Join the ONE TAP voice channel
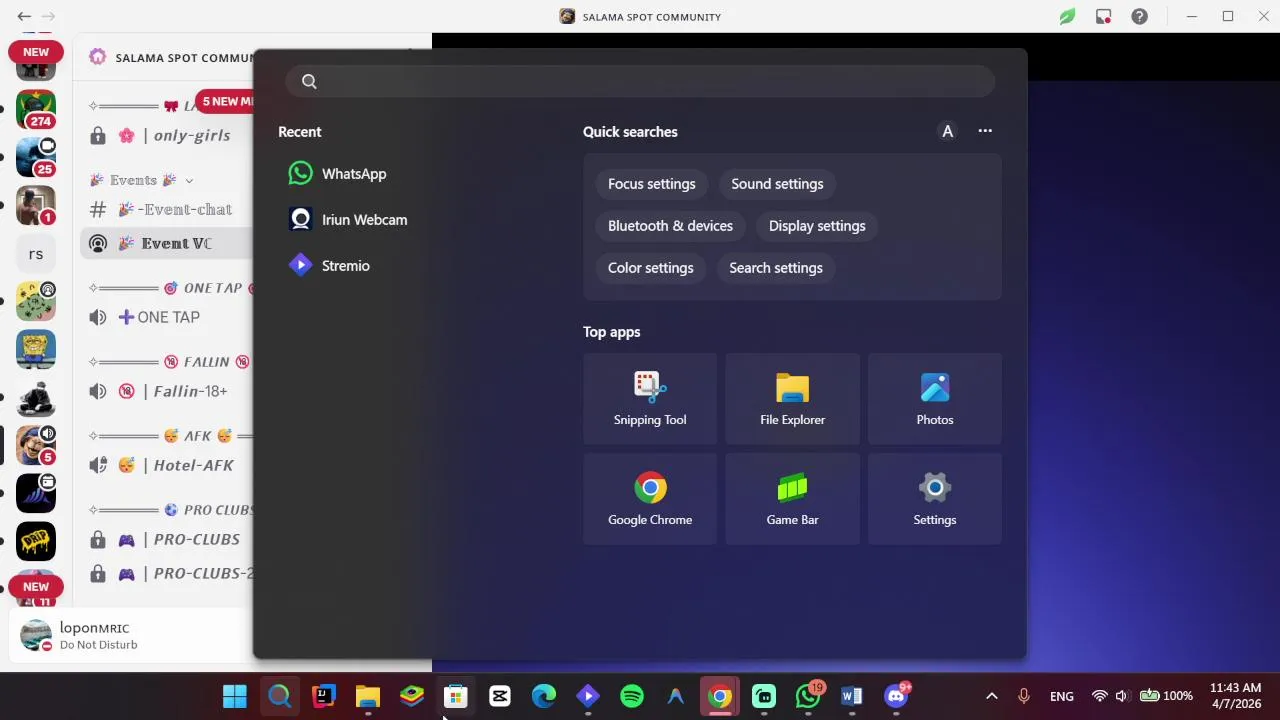The width and height of the screenshot is (1280, 720). click(x=167, y=318)
